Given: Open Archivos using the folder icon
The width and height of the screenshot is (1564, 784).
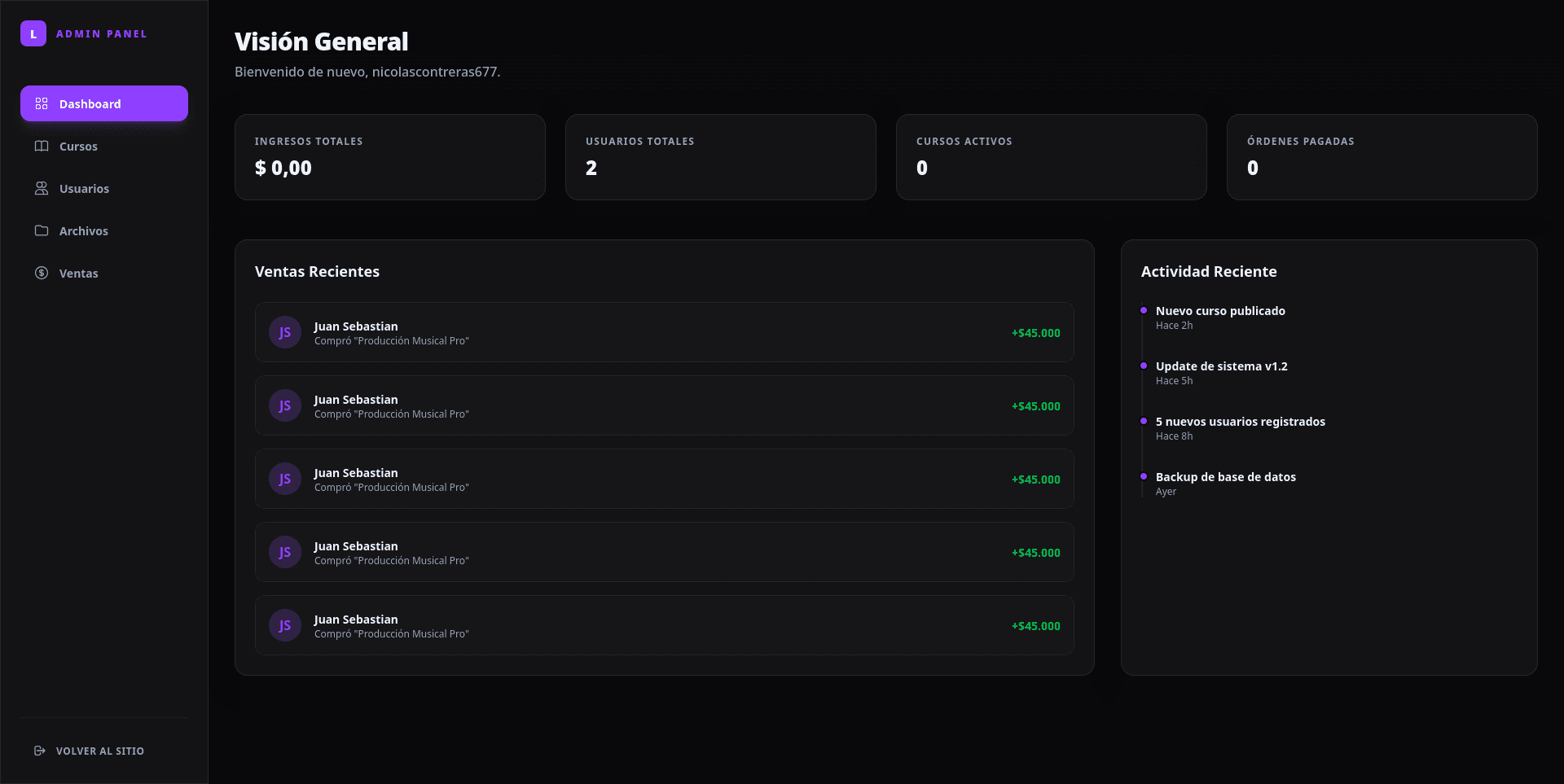Looking at the screenshot, I should click(x=42, y=230).
